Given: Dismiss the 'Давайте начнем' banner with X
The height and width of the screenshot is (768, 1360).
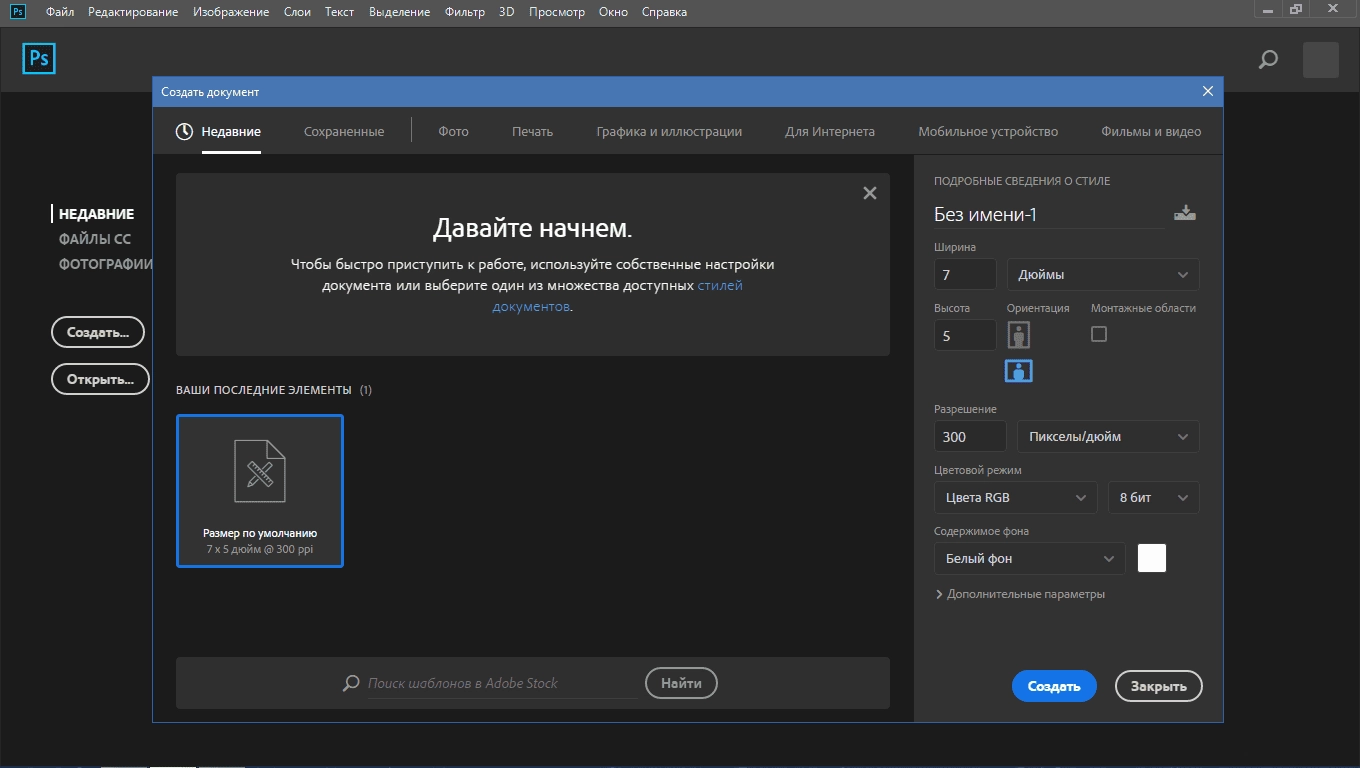Looking at the screenshot, I should (870, 193).
